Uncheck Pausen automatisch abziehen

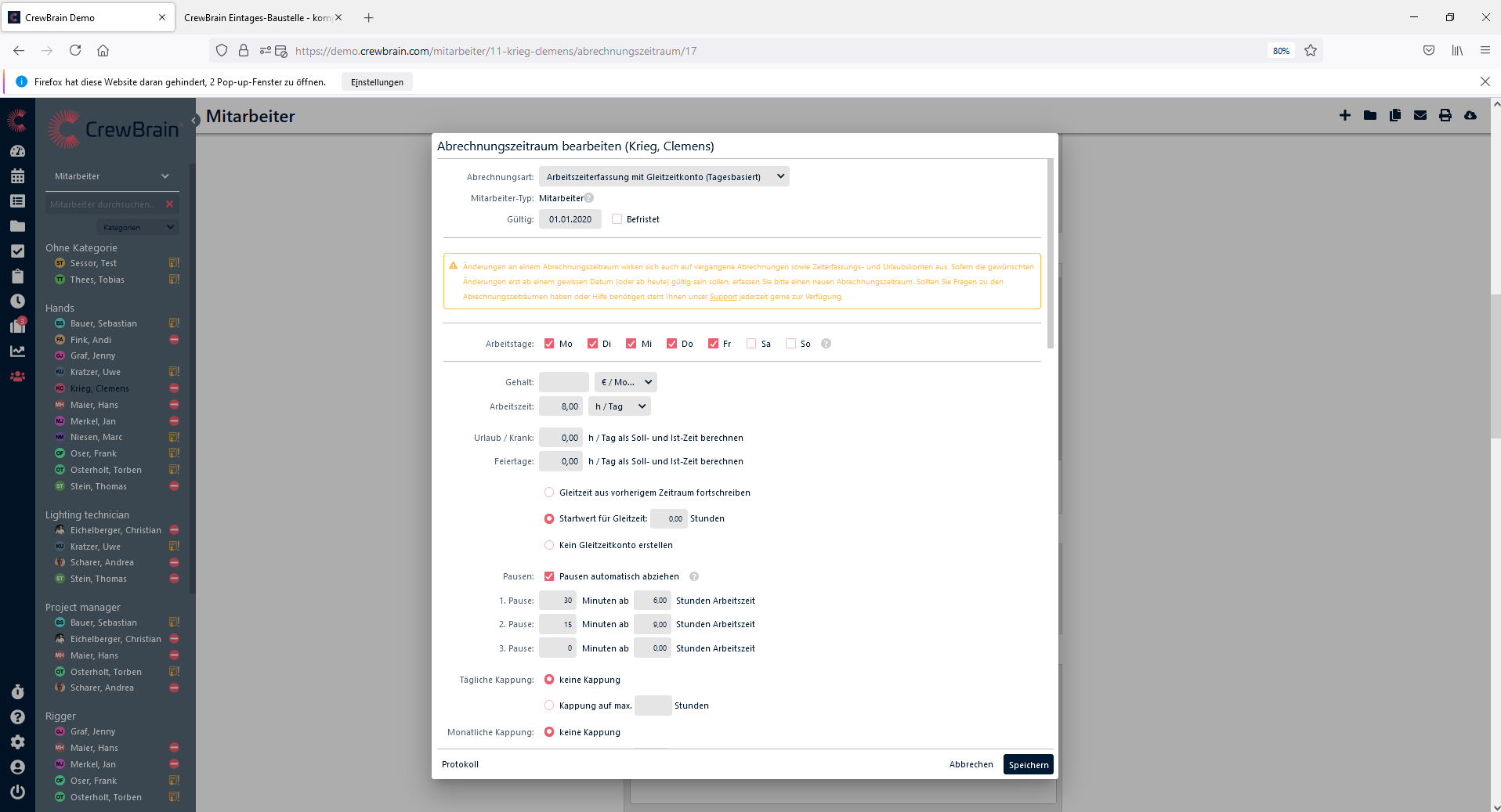point(549,576)
